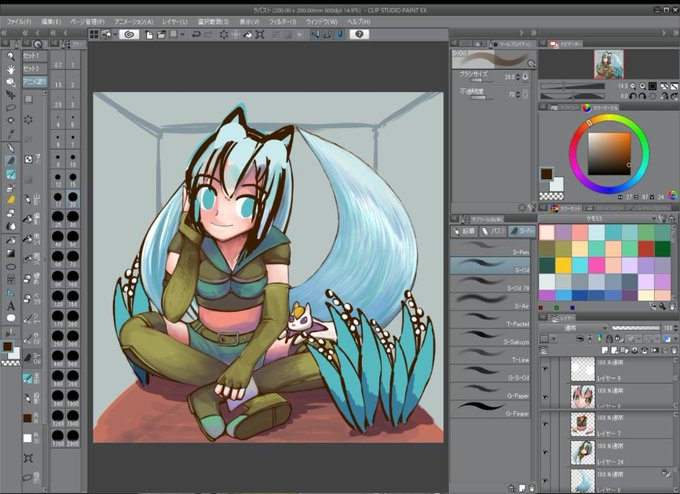Select the T-Line brush
The image size is (680, 494).
coord(490,356)
